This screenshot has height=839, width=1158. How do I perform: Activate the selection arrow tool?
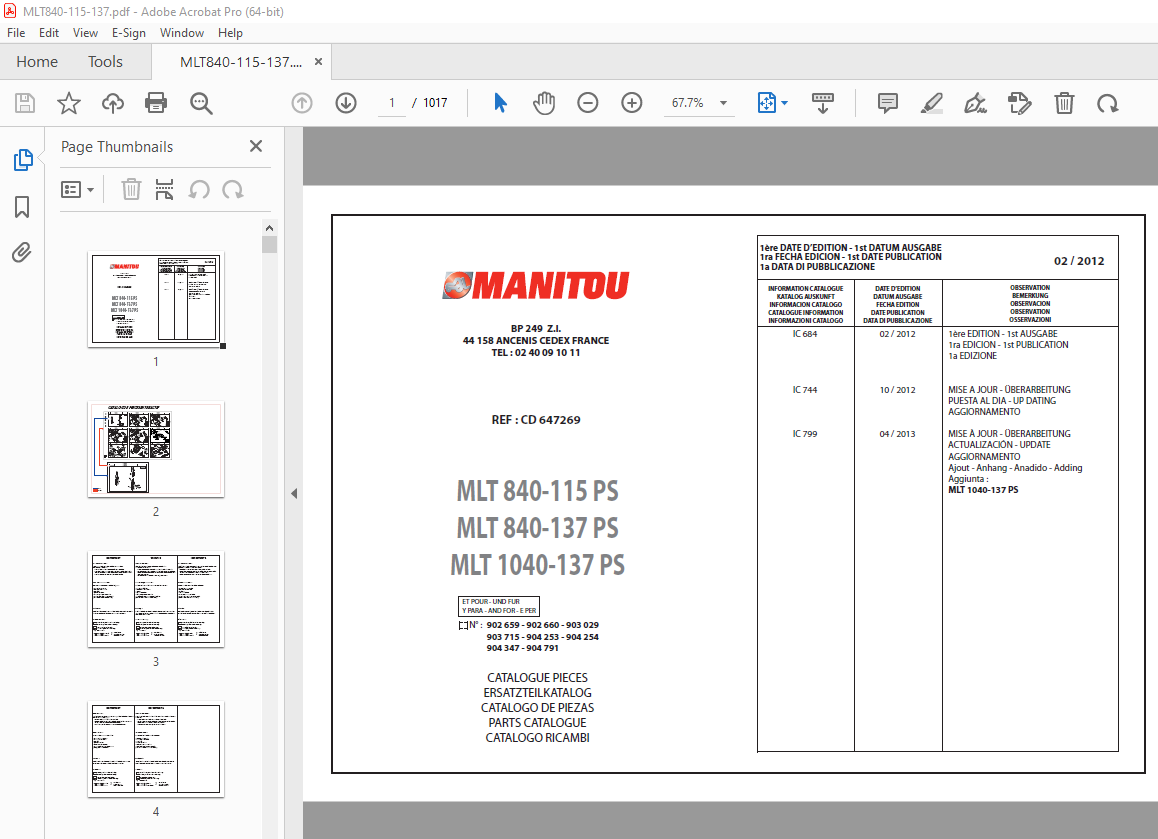pyautogui.click(x=500, y=103)
